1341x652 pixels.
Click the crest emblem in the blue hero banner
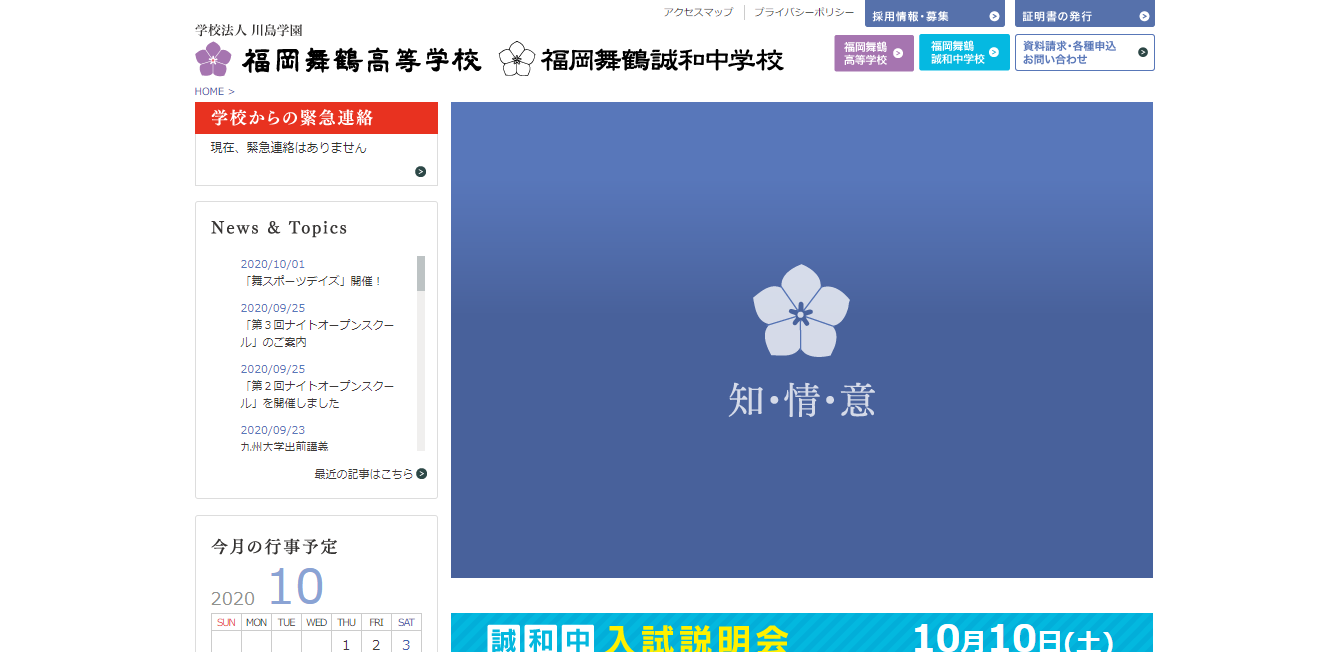(800, 312)
